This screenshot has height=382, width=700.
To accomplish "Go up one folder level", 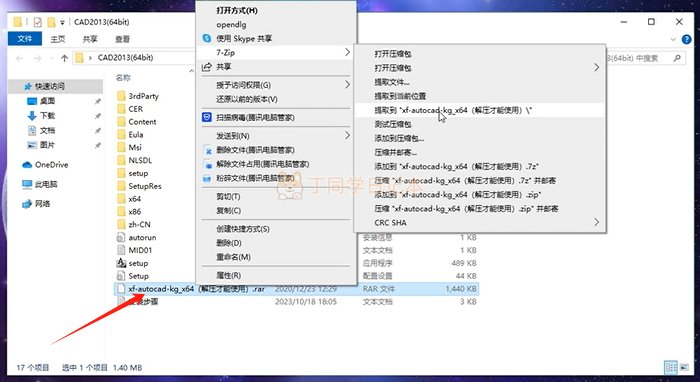I will click(x=64, y=58).
